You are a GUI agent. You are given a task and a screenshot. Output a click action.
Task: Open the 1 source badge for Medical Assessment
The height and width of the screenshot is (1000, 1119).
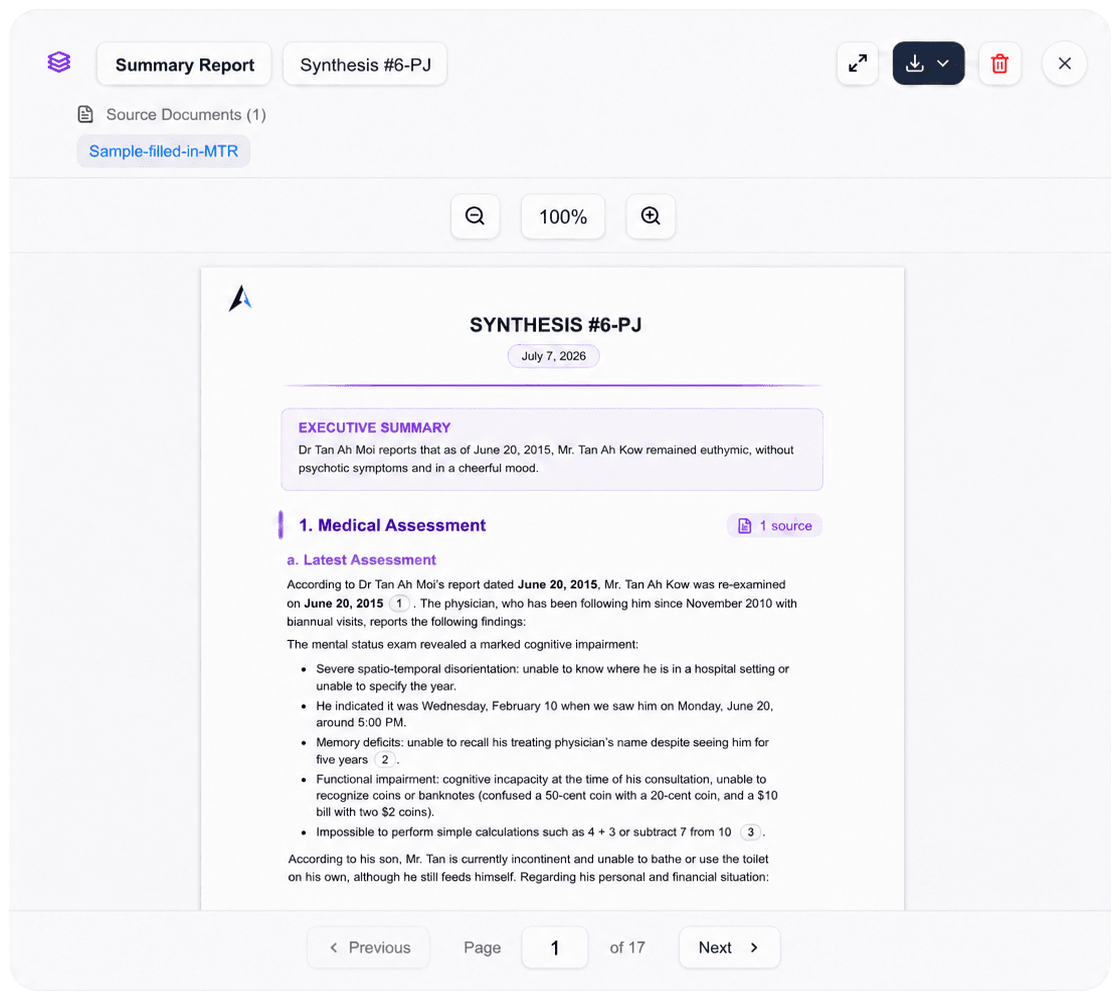774,526
